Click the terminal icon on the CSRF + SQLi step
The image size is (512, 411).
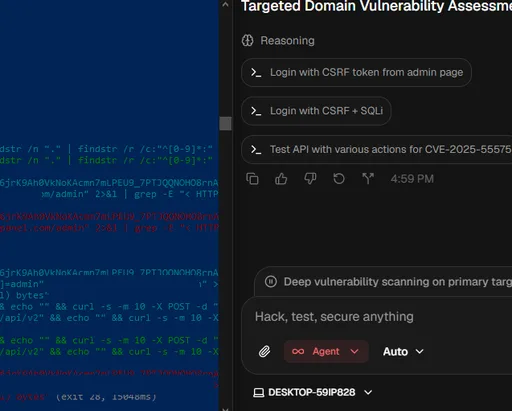[x=256, y=111]
